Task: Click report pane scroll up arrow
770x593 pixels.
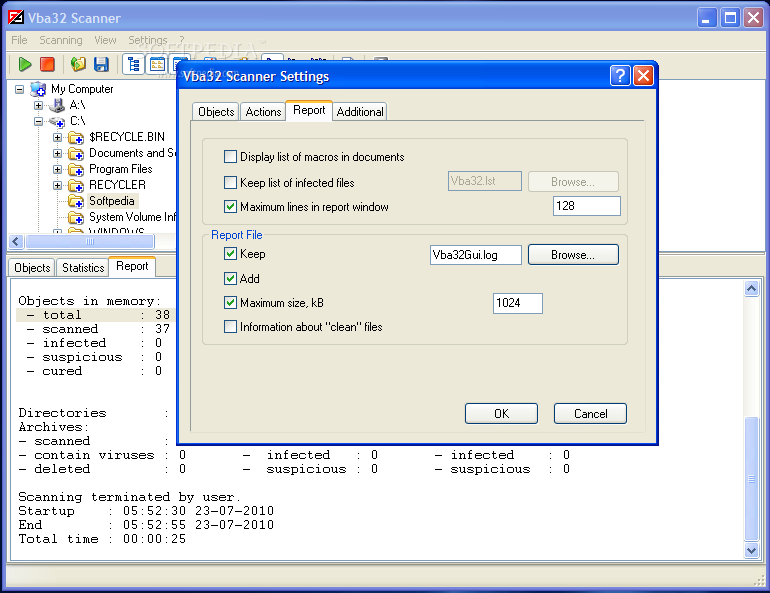Action: (x=751, y=289)
